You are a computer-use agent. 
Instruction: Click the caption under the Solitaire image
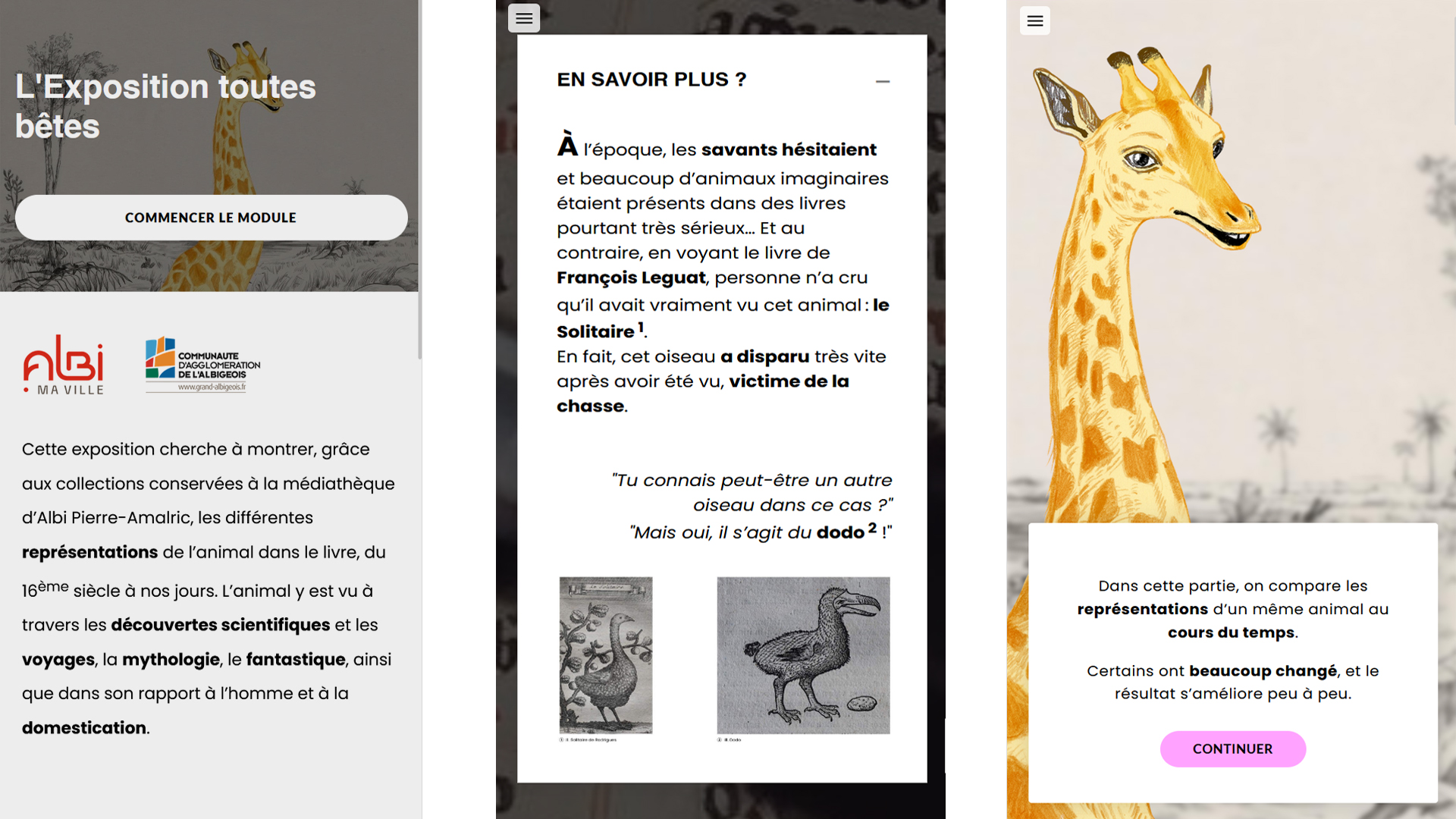(588, 739)
